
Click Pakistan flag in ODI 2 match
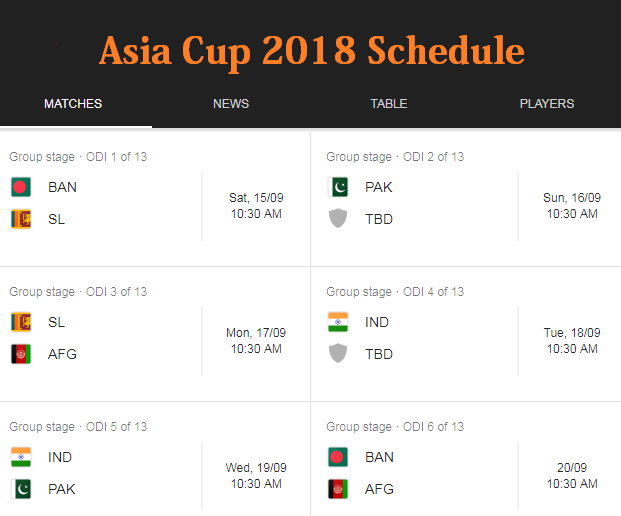(338, 187)
